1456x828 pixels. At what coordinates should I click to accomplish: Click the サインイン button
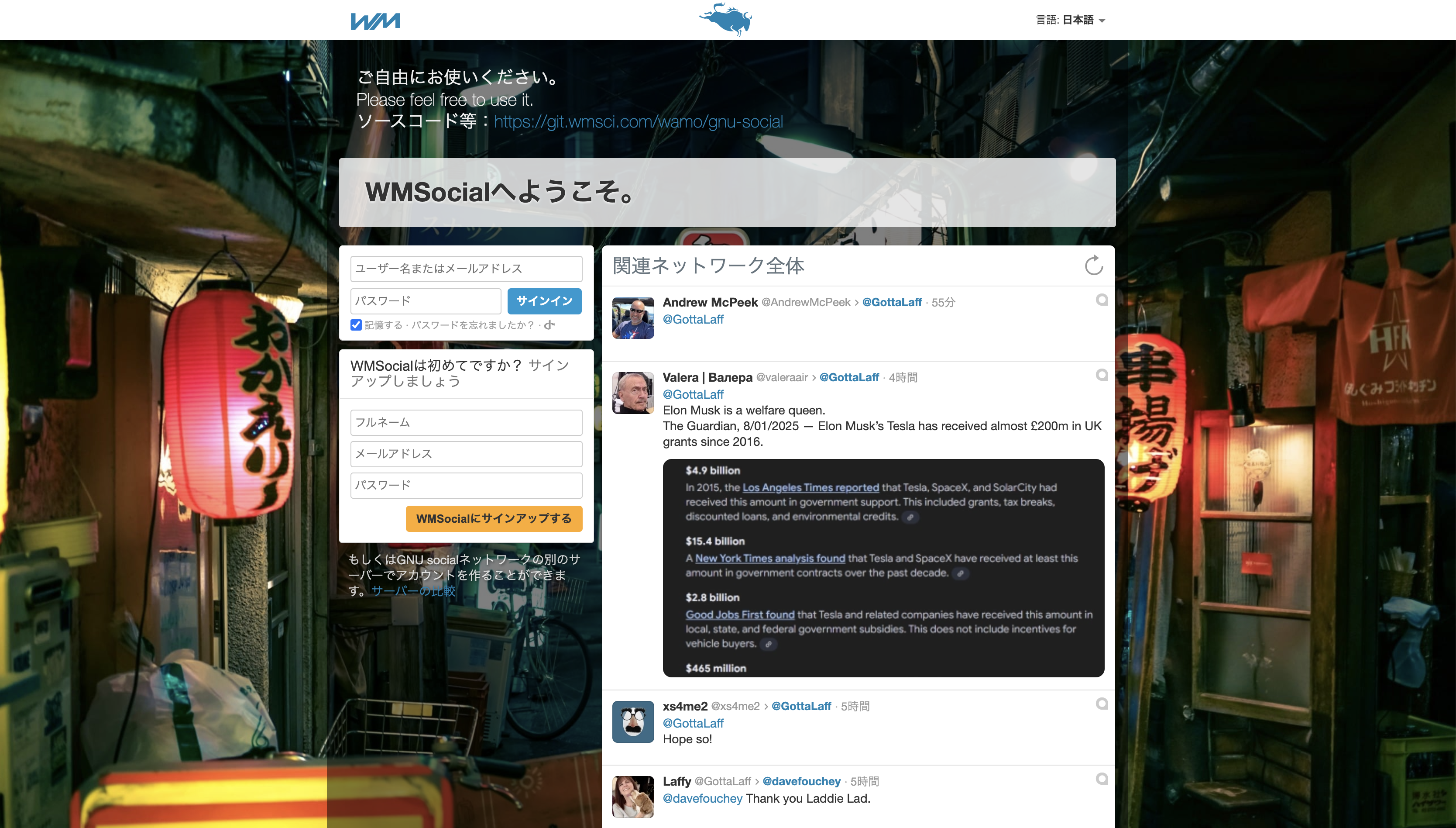pyautogui.click(x=544, y=301)
